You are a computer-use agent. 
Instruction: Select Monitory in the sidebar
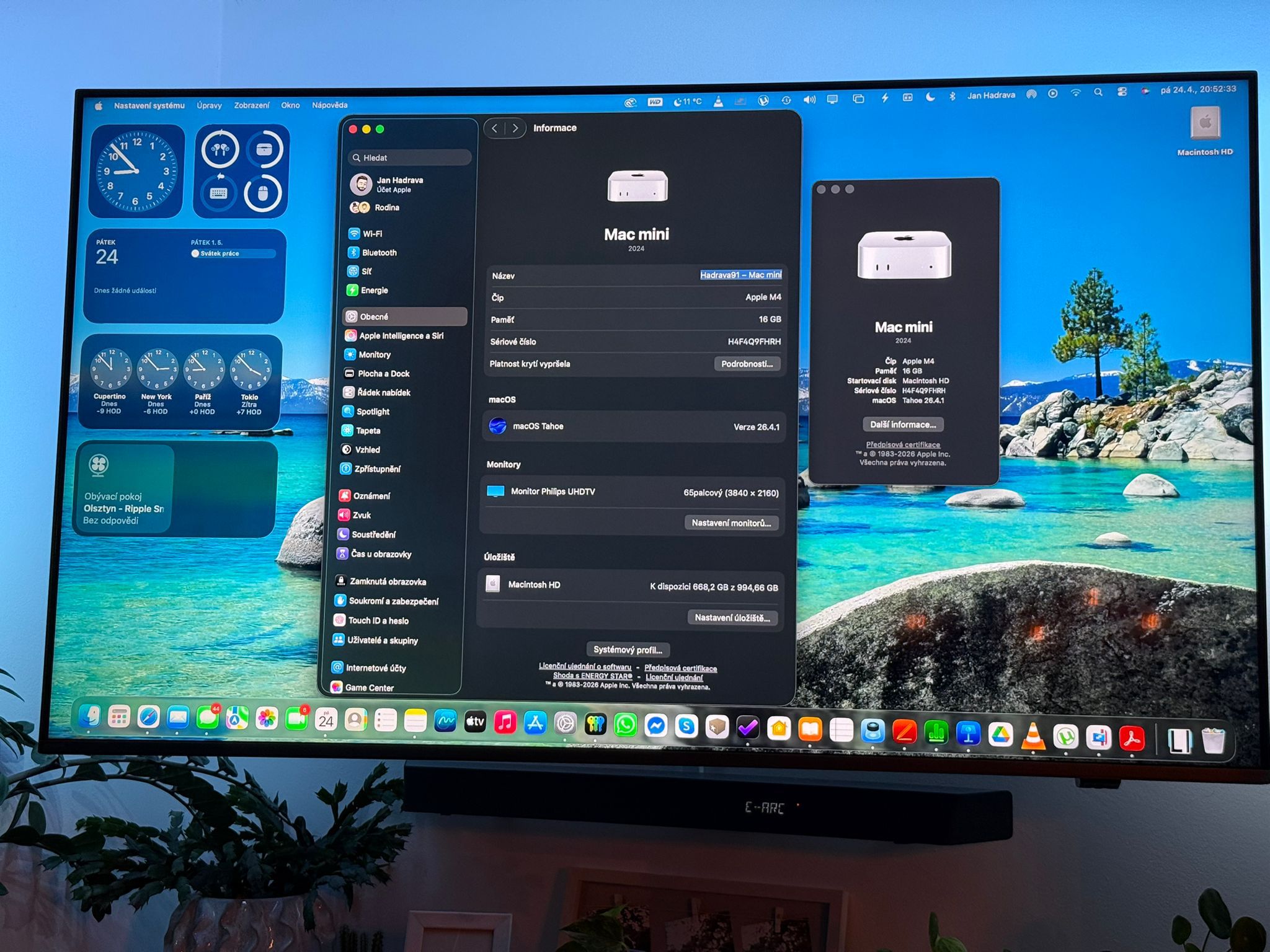[374, 355]
